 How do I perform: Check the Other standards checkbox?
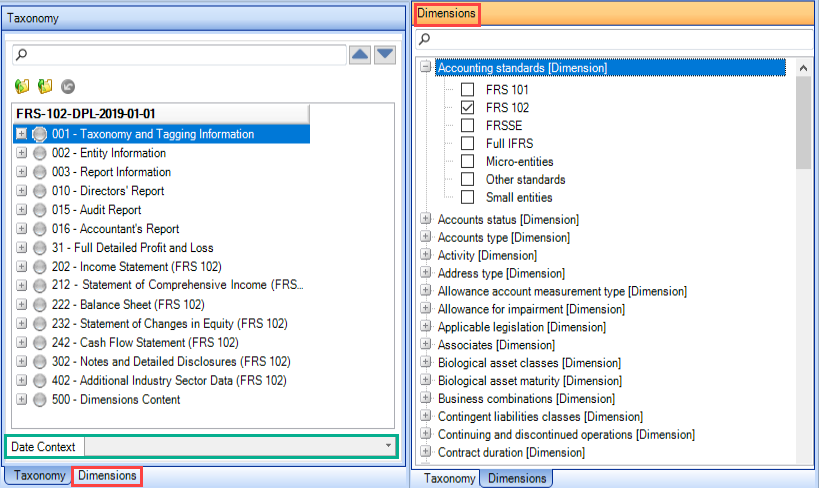click(467, 179)
